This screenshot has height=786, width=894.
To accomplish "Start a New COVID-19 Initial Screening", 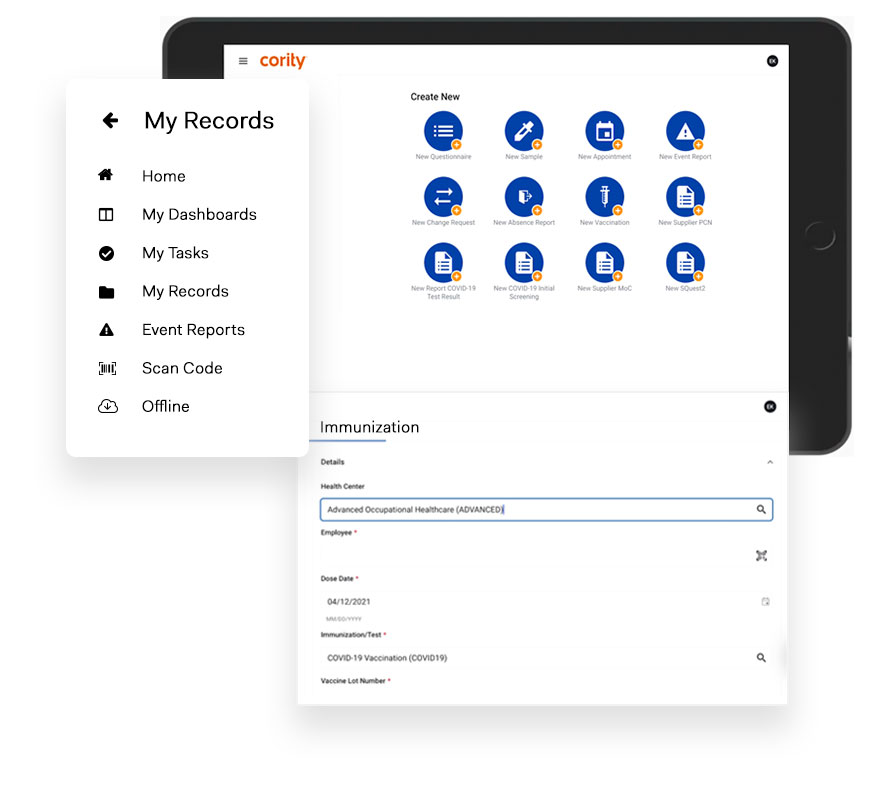I will (x=524, y=263).
